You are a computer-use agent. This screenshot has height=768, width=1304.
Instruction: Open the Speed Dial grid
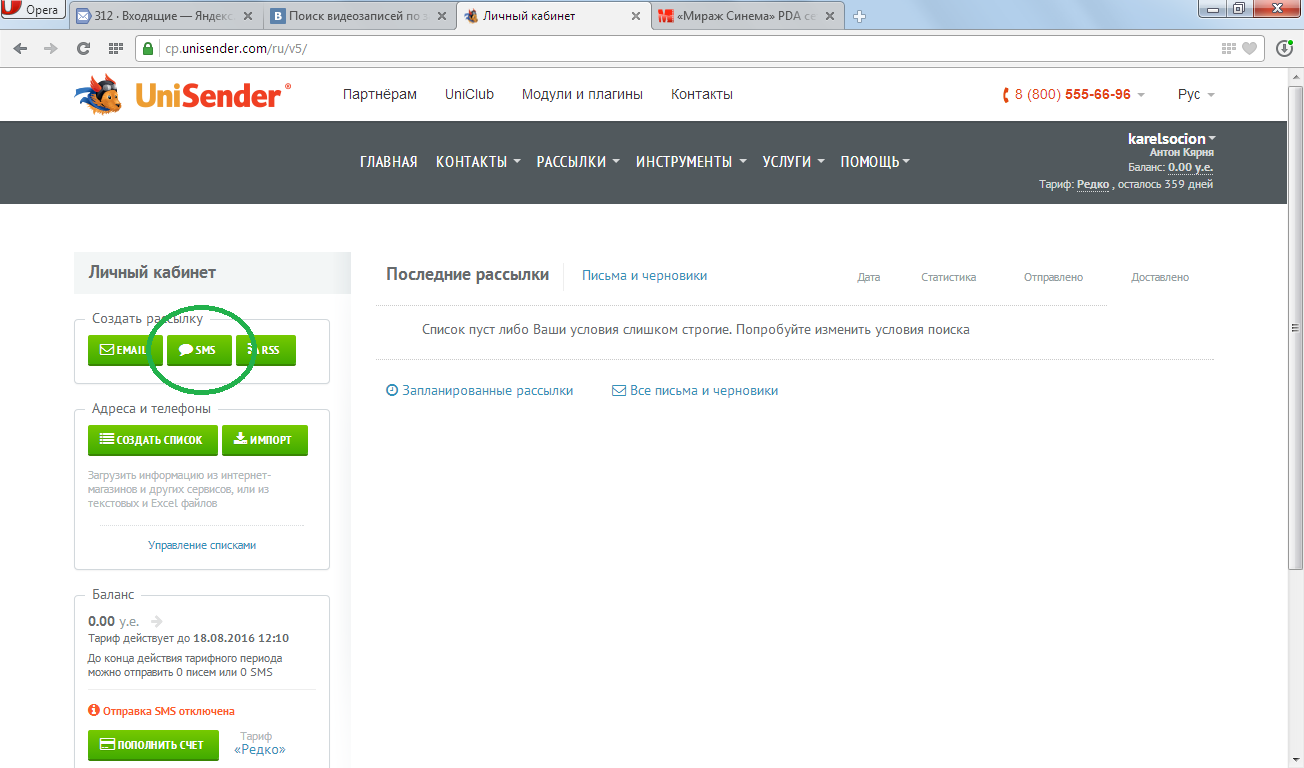115,48
